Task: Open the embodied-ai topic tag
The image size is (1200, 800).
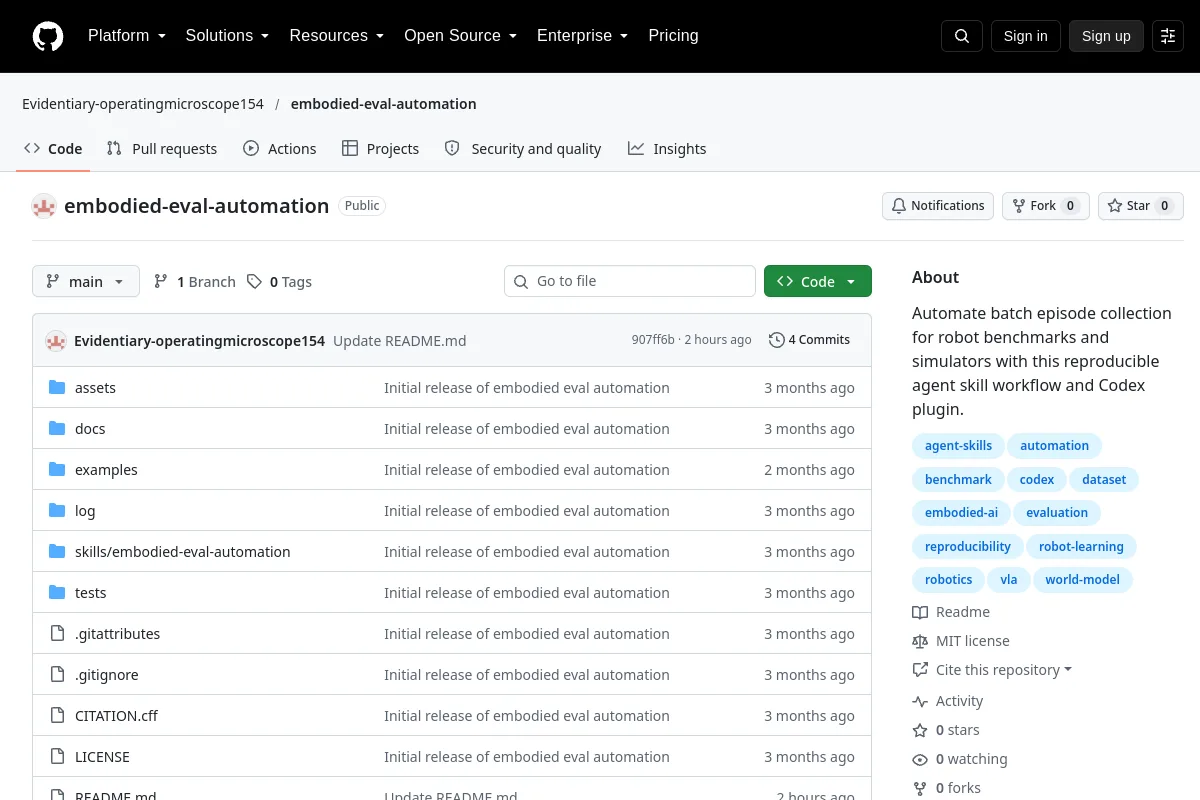Action: [961, 513]
